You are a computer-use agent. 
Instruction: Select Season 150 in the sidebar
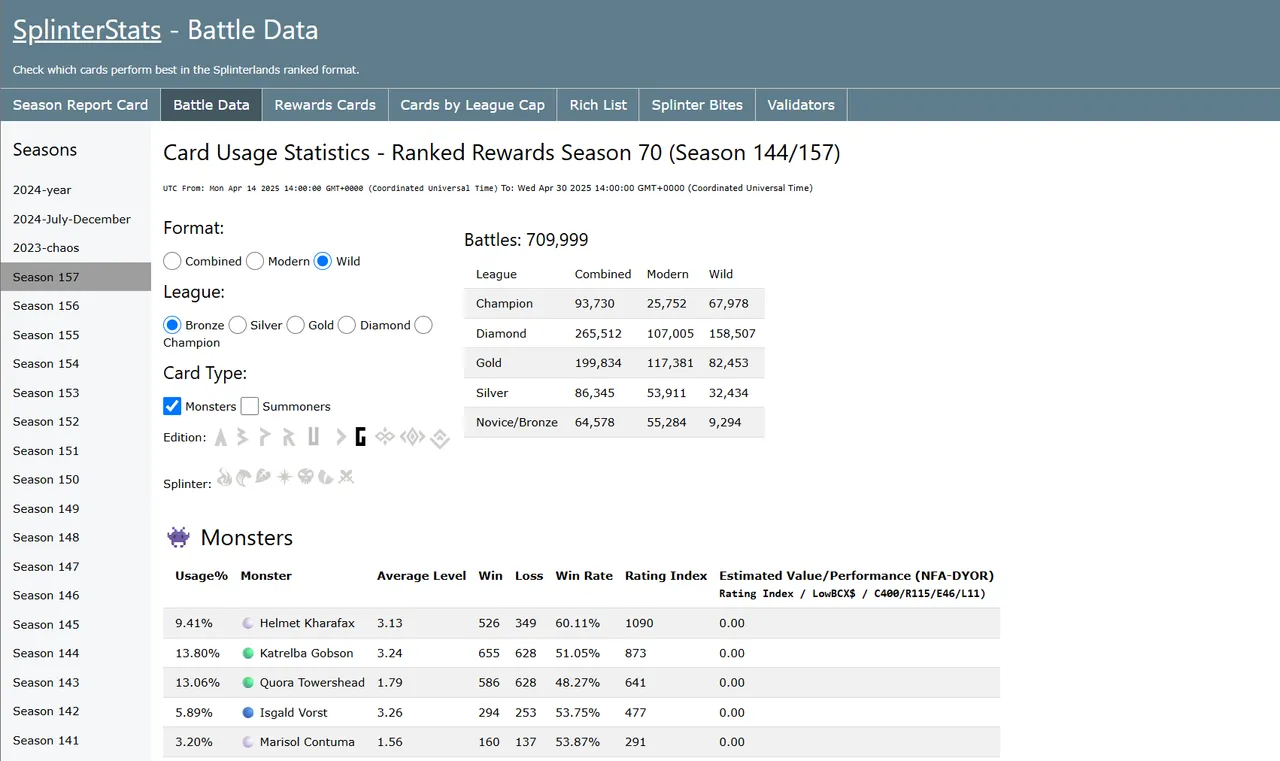click(x=76, y=480)
